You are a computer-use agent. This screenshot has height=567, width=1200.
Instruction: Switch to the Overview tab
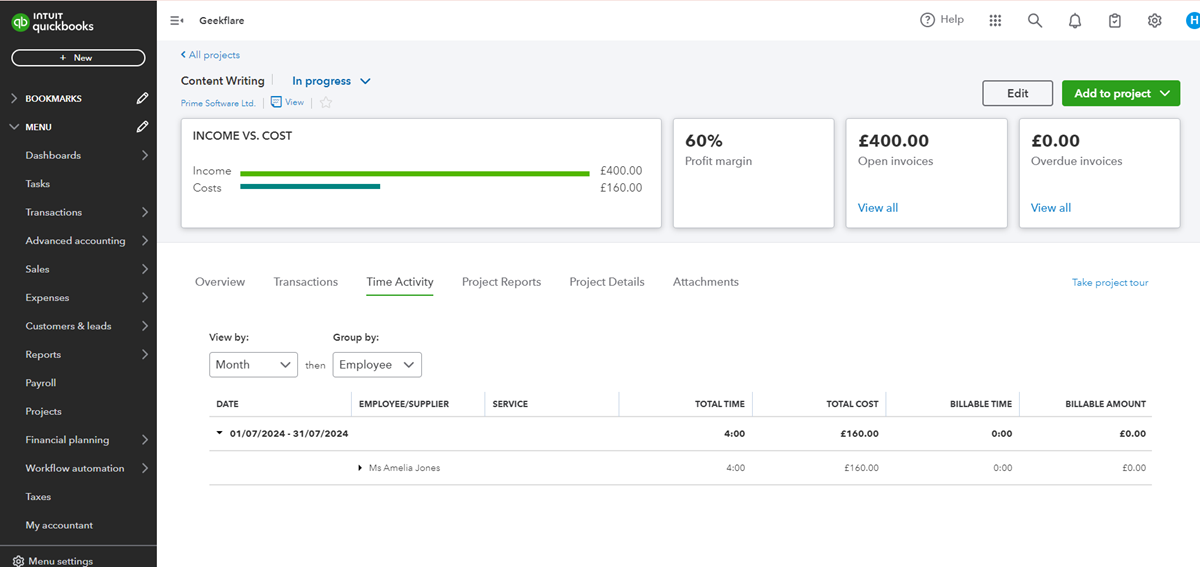click(x=220, y=282)
